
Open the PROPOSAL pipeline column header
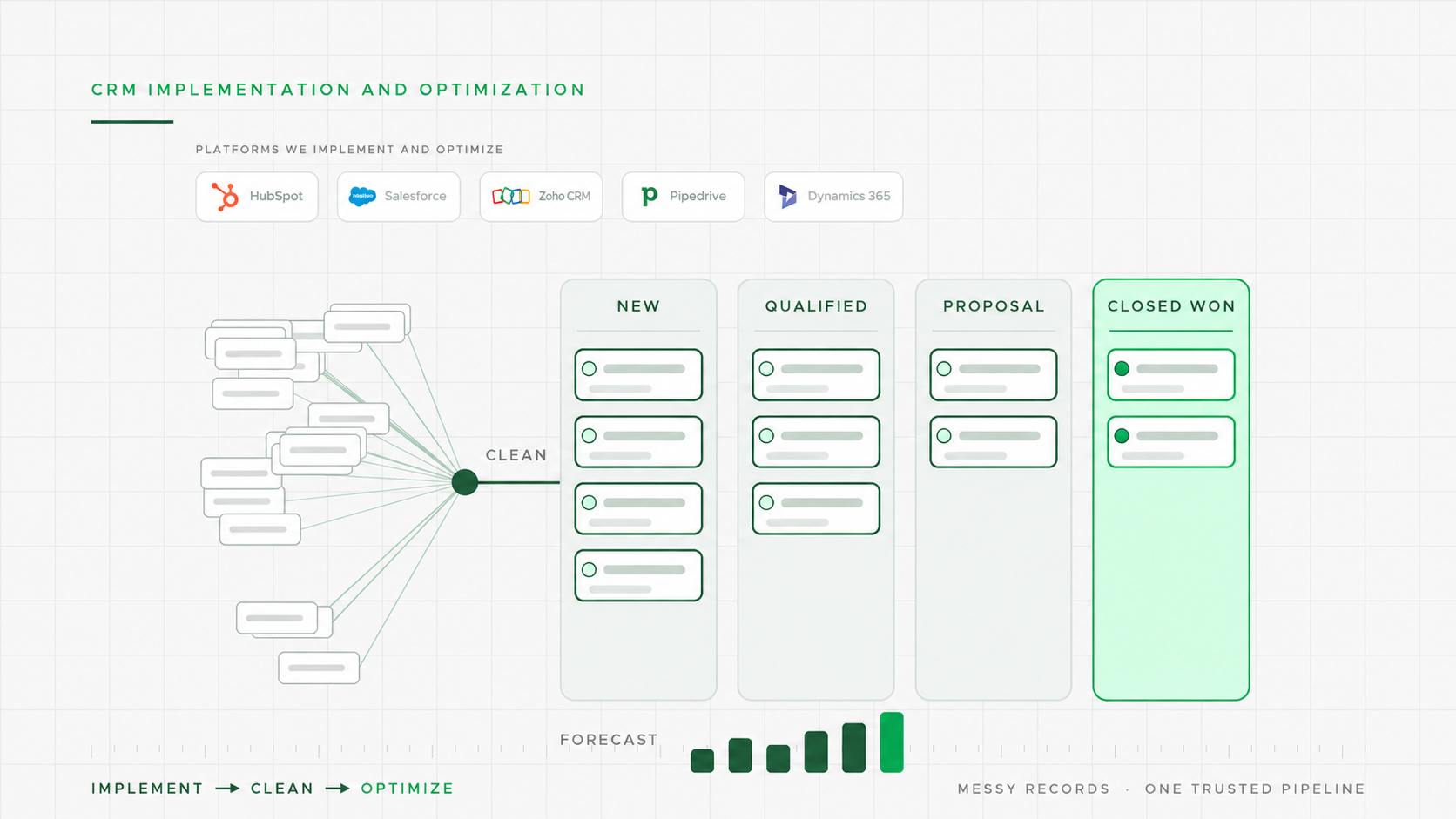click(994, 306)
